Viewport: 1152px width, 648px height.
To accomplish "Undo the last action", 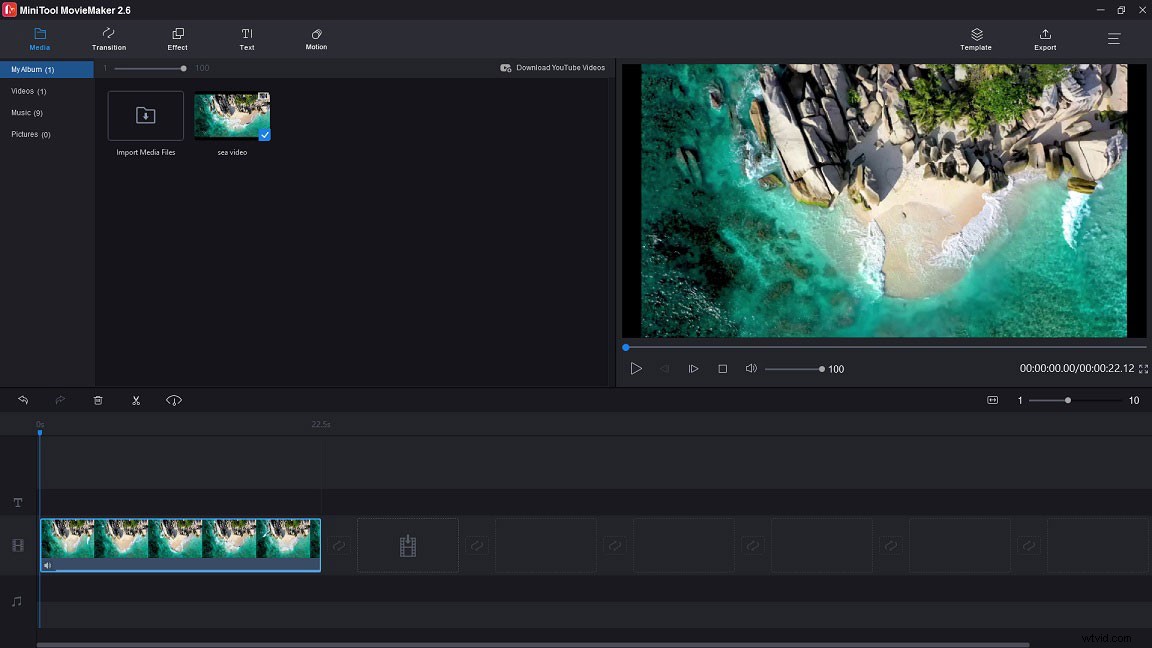I will pos(23,400).
